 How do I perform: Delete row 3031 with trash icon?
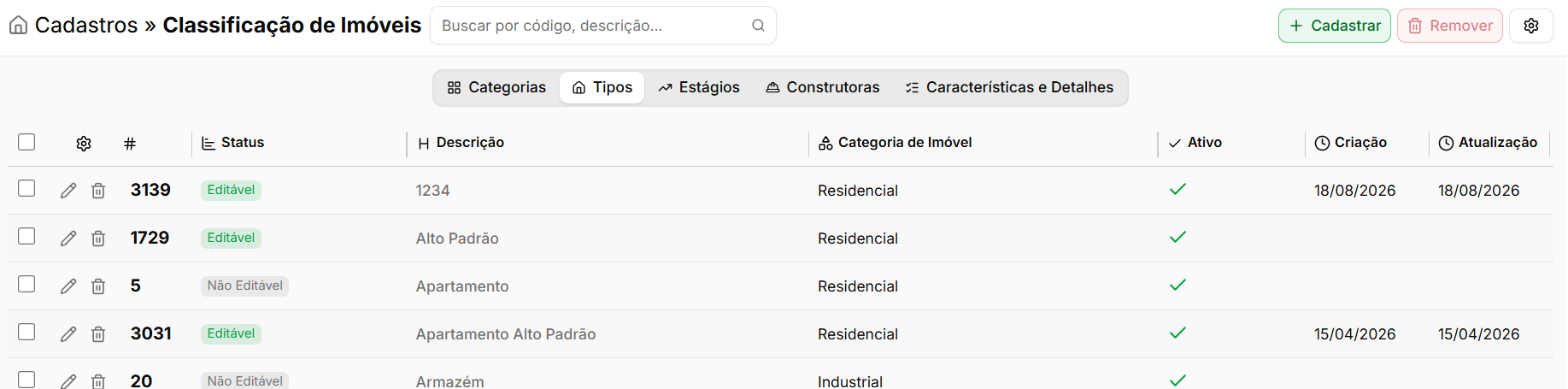pos(98,334)
